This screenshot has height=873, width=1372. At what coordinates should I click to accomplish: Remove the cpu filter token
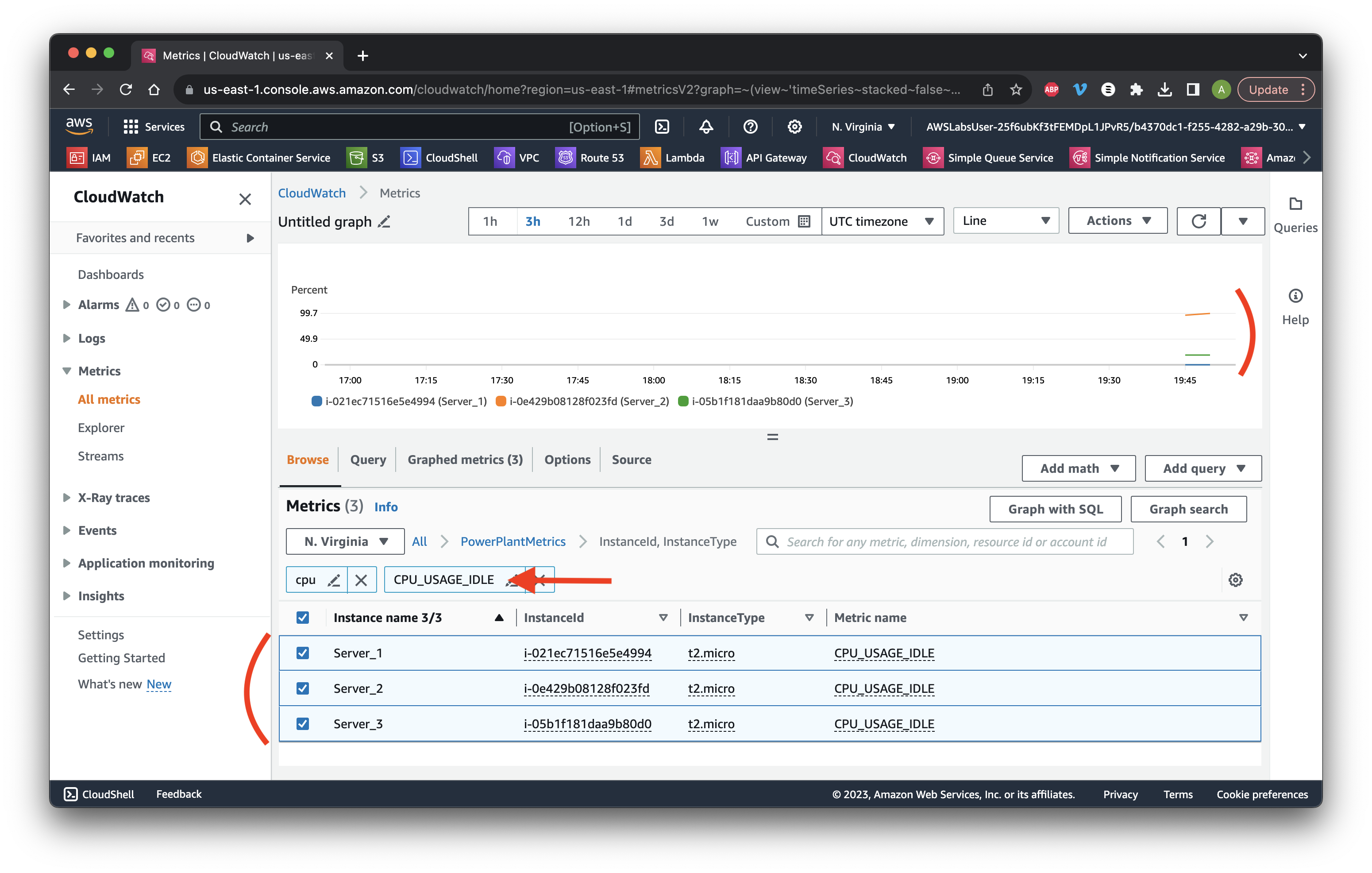[361, 580]
